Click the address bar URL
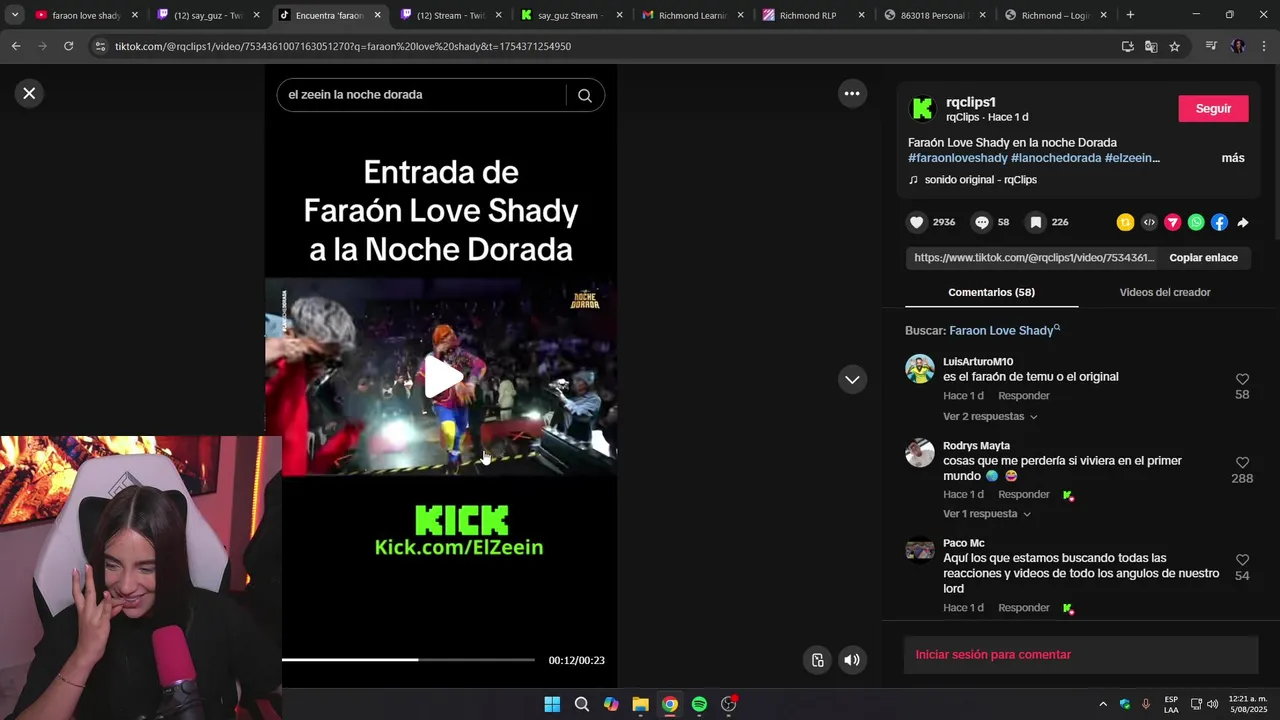 tap(343, 46)
